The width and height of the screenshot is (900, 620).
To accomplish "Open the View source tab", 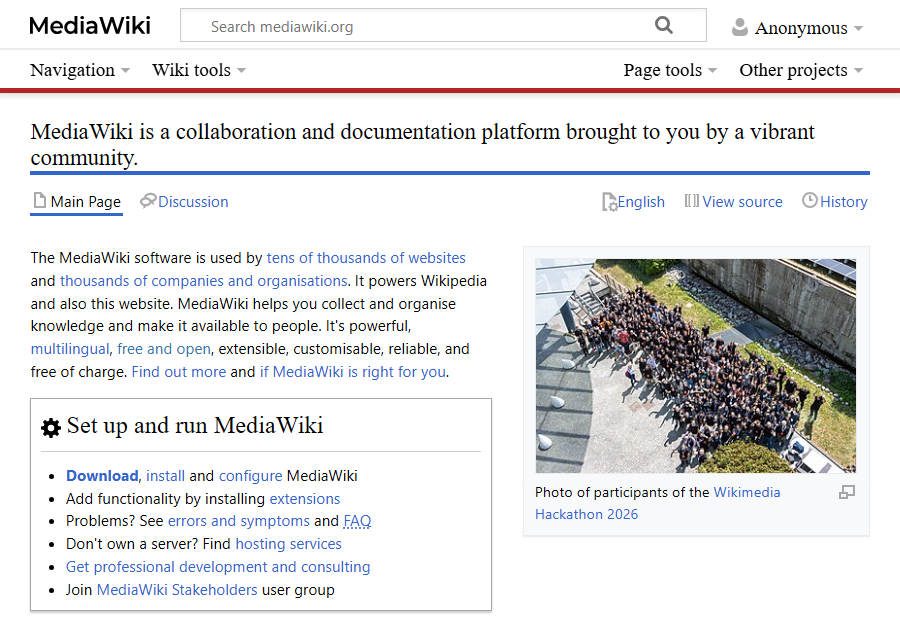I will [x=734, y=202].
